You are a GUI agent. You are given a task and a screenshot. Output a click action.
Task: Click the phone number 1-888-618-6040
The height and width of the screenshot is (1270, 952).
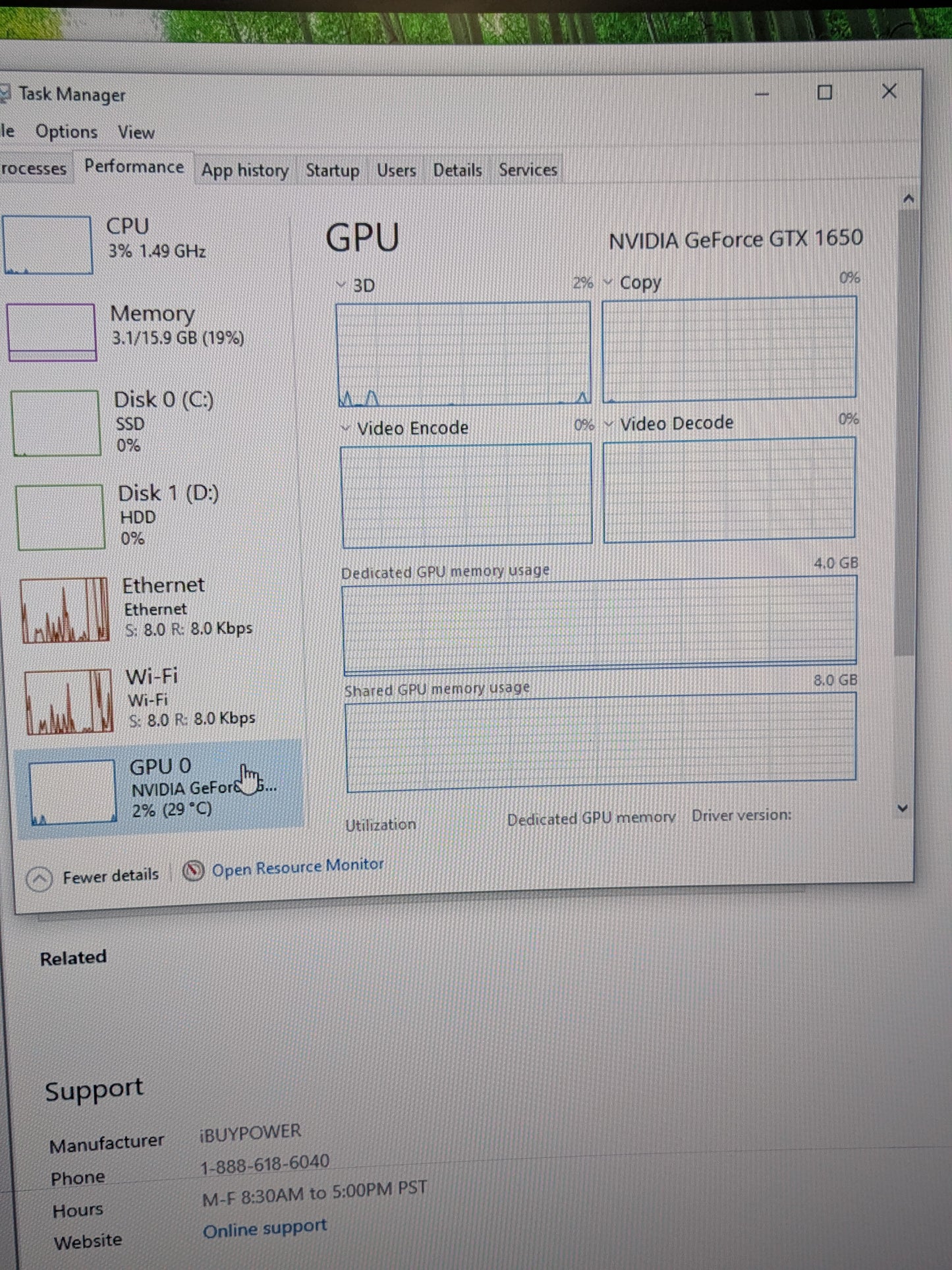click(264, 1164)
